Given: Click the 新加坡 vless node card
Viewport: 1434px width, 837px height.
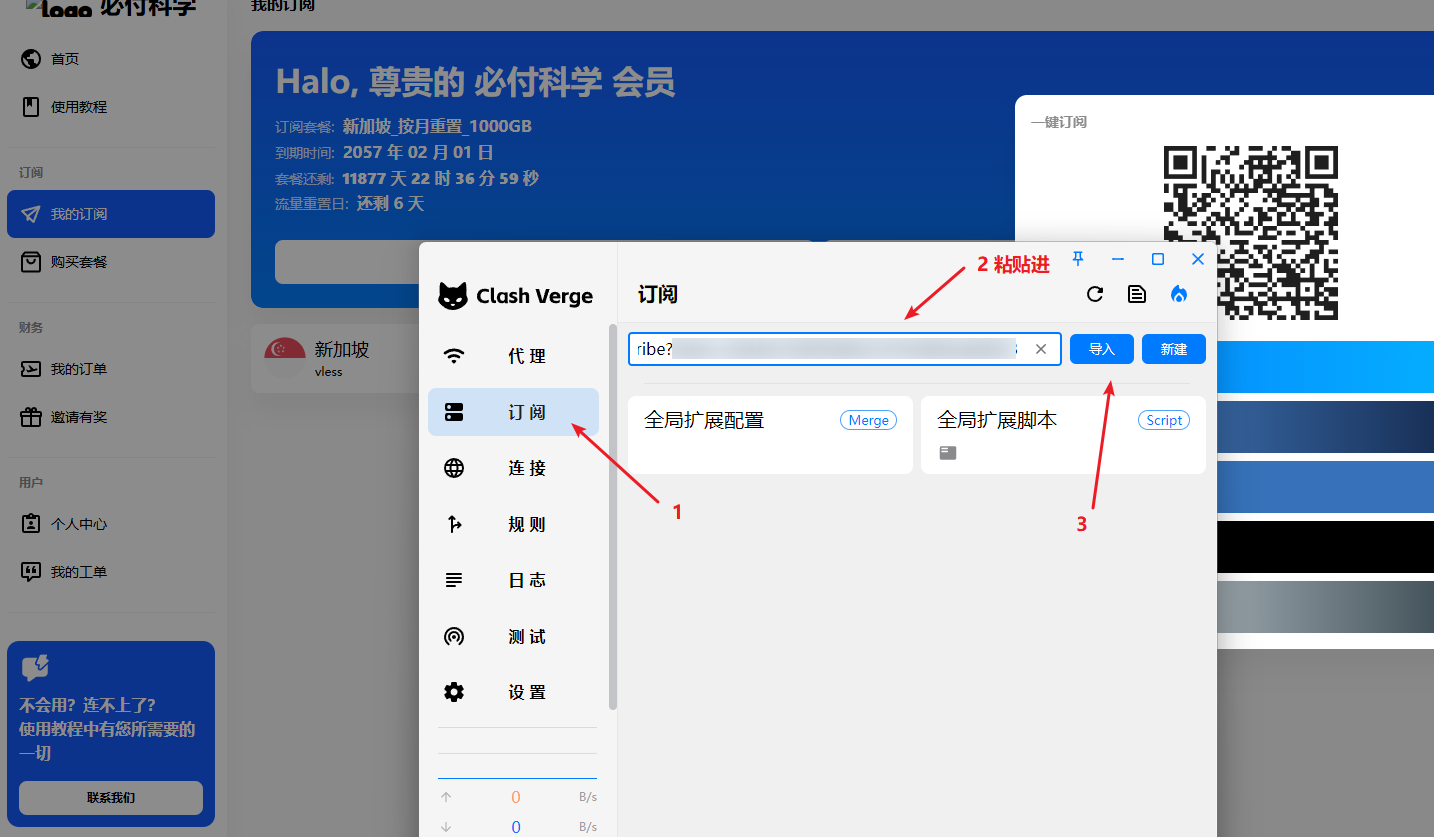Looking at the screenshot, I should pos(335,358).
